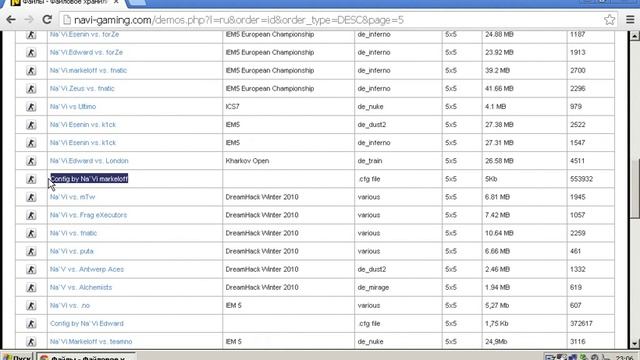The image size is (640, 360).
Task: Open the Na'V vs. Antwerp Aces link
Action: [x=87, y=269]
